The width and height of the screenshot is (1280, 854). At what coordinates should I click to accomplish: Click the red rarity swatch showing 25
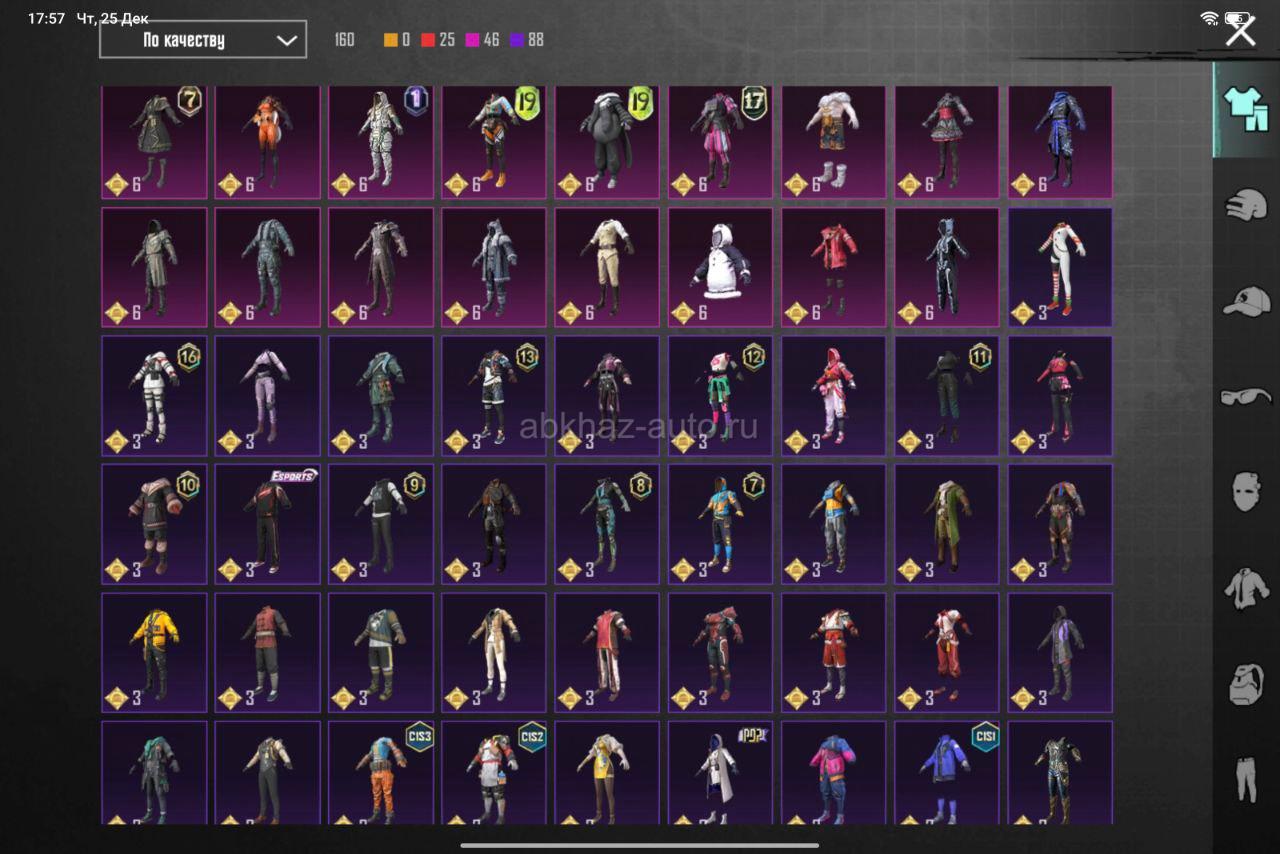[x=428, y=40]
